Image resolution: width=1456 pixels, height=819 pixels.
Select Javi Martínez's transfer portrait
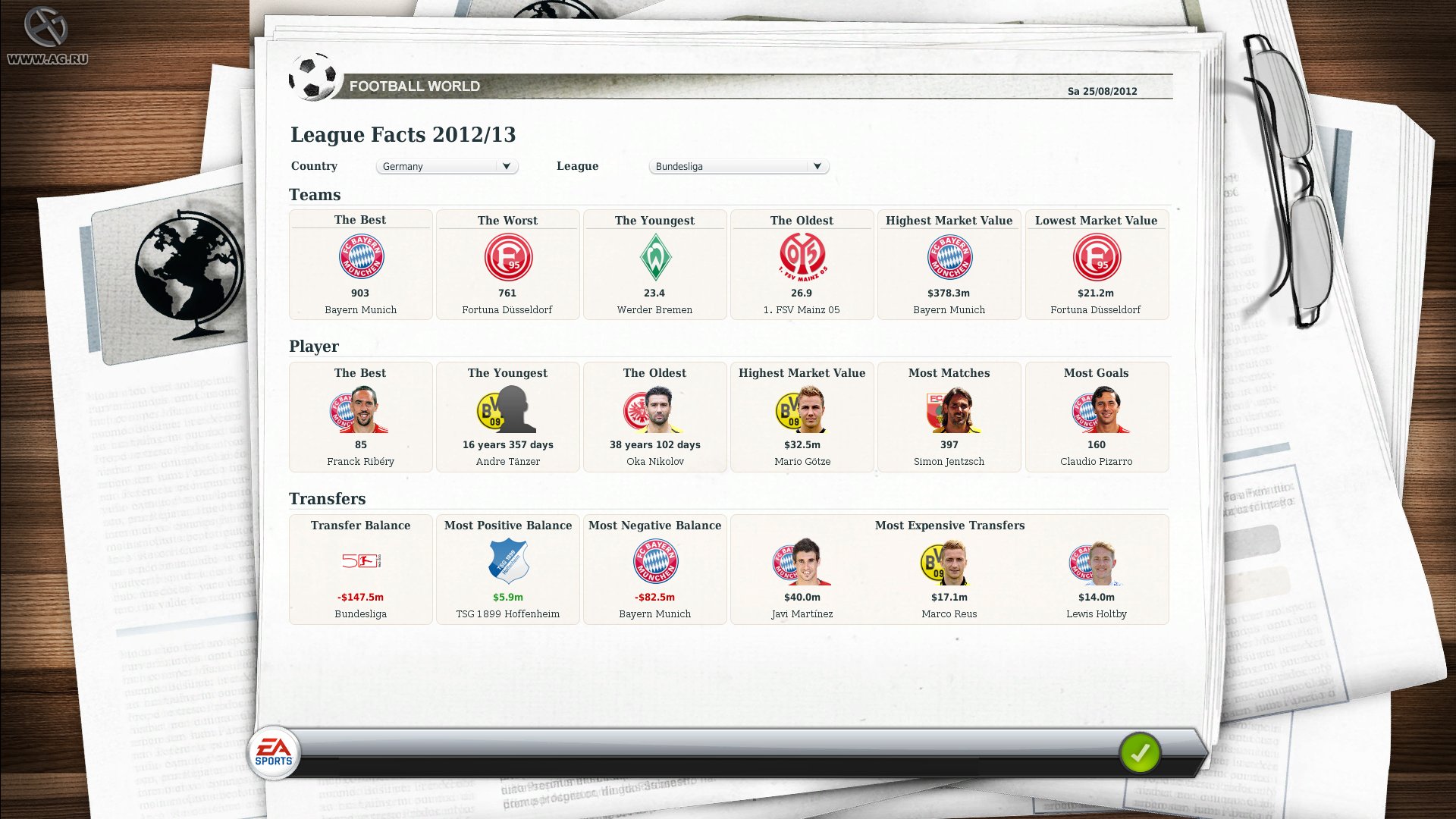pos(802,562)
